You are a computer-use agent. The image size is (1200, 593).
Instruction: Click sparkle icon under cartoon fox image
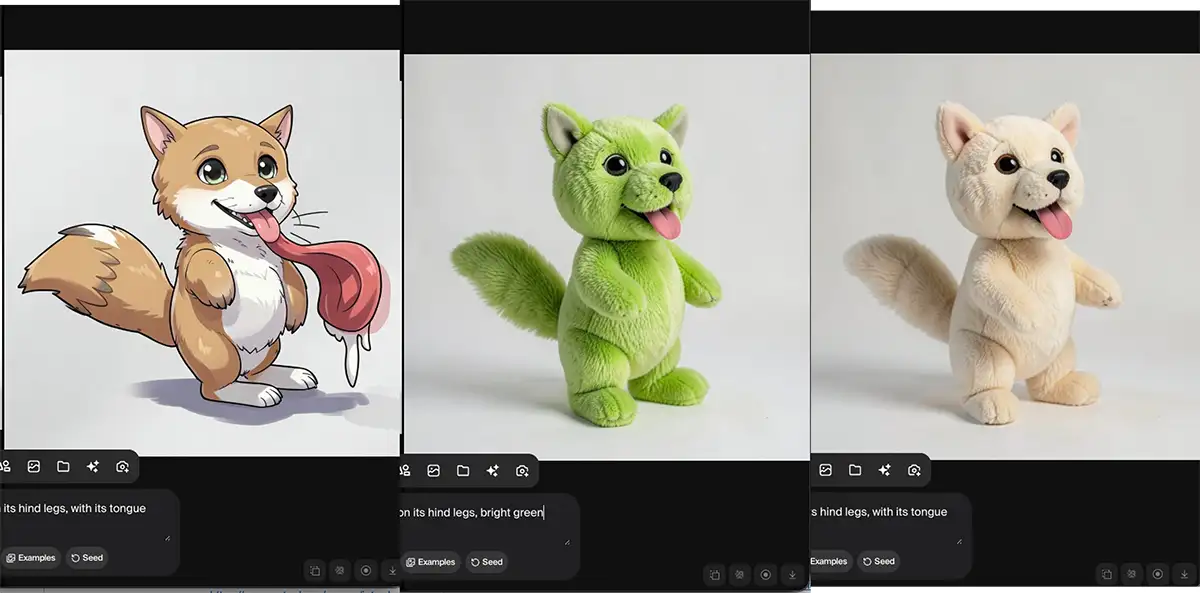(93, 467)
